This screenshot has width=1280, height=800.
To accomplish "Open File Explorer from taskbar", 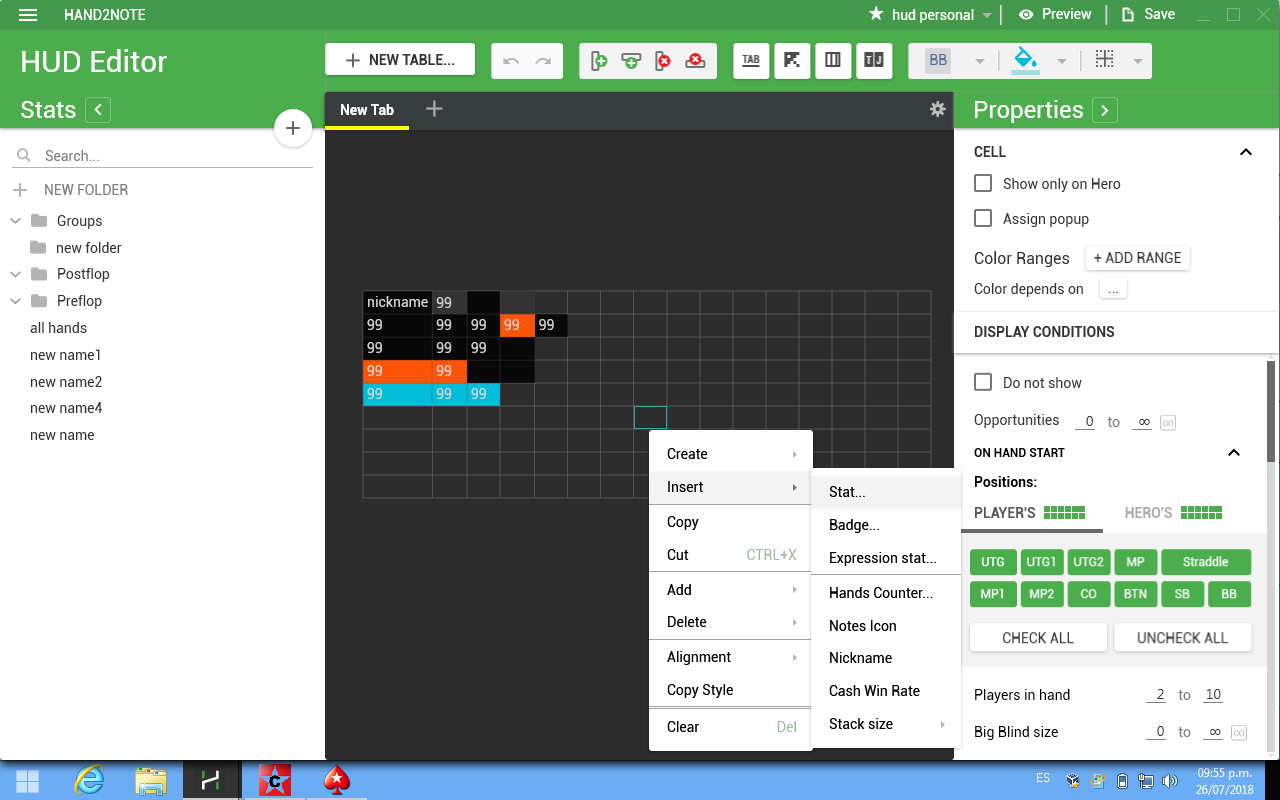I will (151, 781).
